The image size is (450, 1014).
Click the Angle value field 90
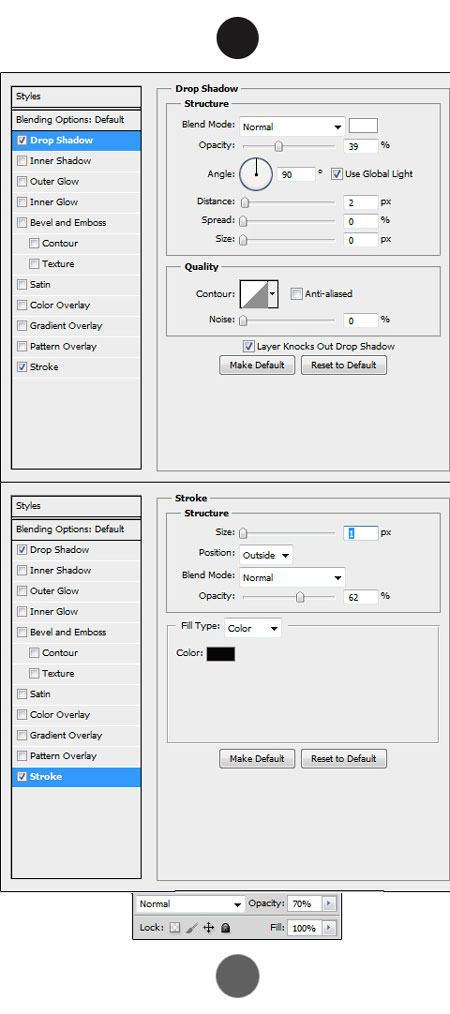[296, 174]
